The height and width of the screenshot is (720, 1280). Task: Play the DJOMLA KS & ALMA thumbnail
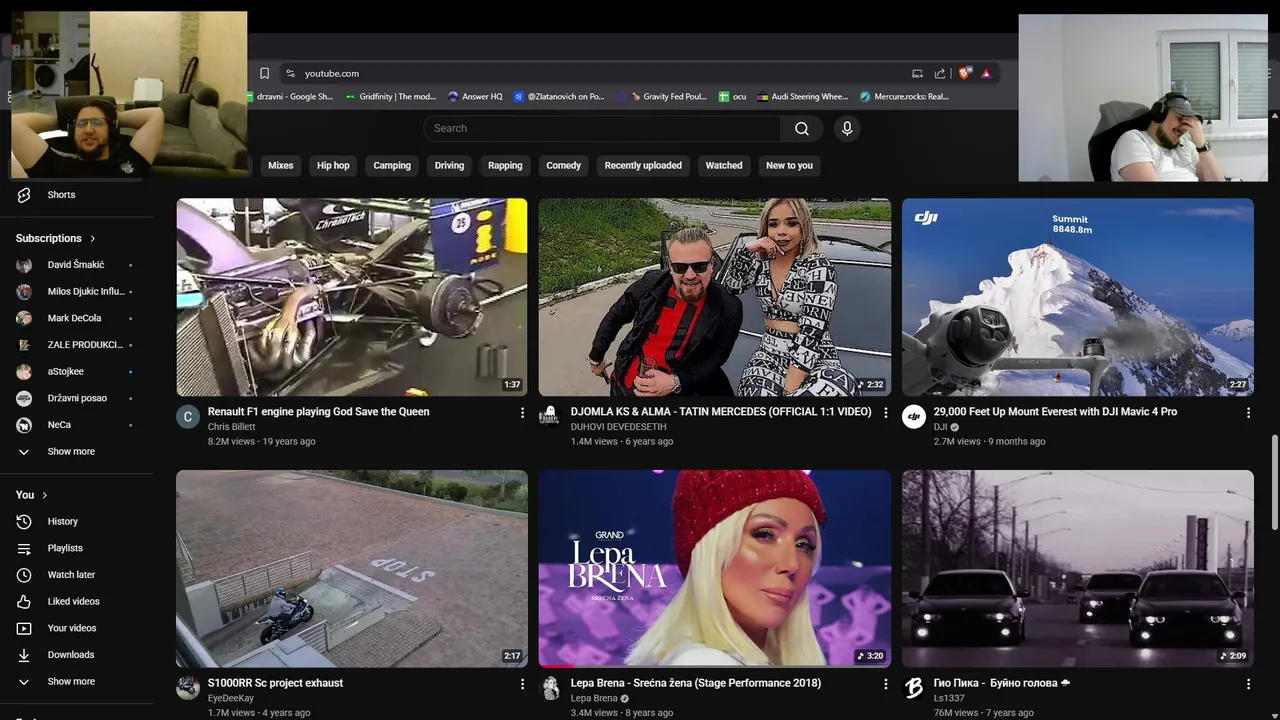tap(714, 297)
